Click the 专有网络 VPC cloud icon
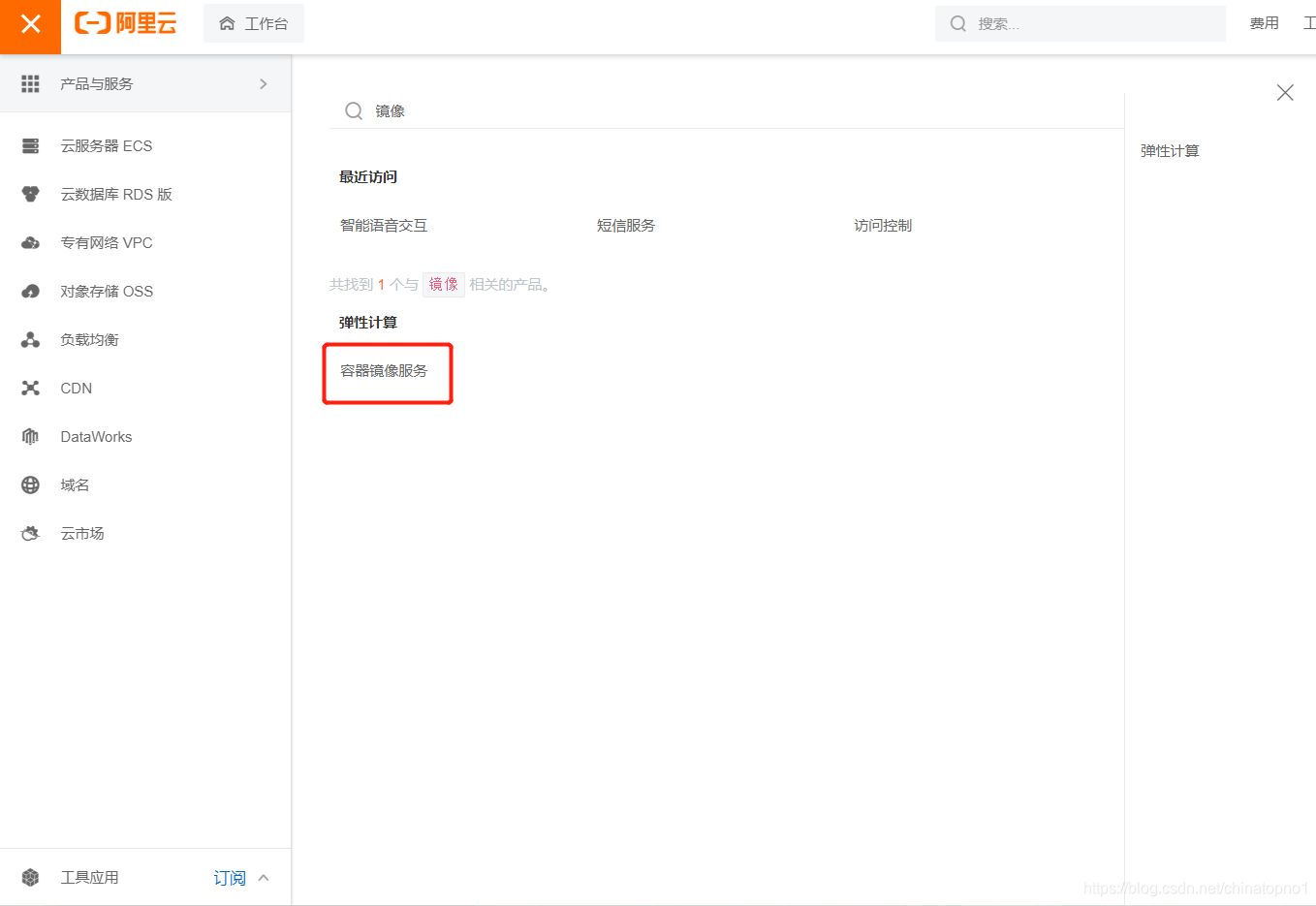The height and width of the screenshot is (906, 1316). 31,243
